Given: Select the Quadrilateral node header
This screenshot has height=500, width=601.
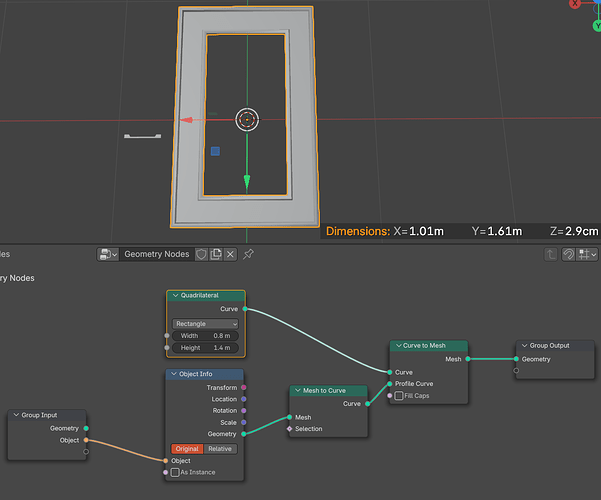Looking at the screenshot, I should point(206,295).
